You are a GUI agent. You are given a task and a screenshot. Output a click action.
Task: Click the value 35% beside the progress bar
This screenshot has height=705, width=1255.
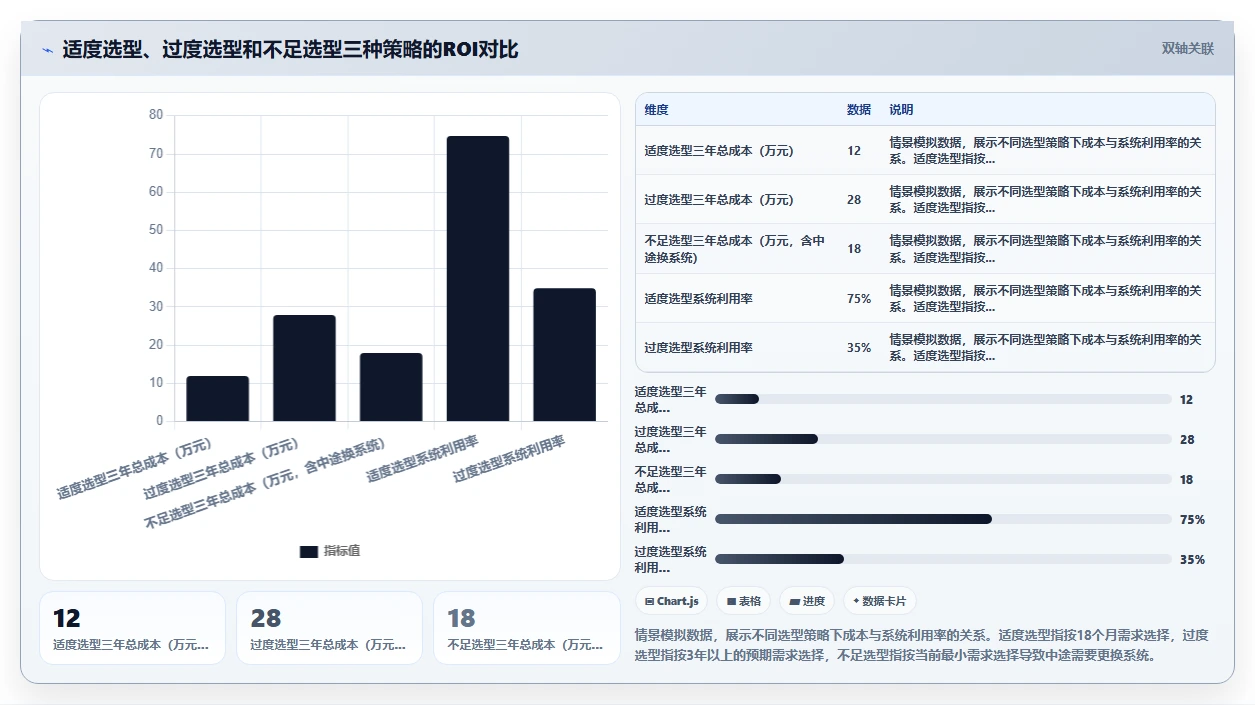tap(1192, 559)
